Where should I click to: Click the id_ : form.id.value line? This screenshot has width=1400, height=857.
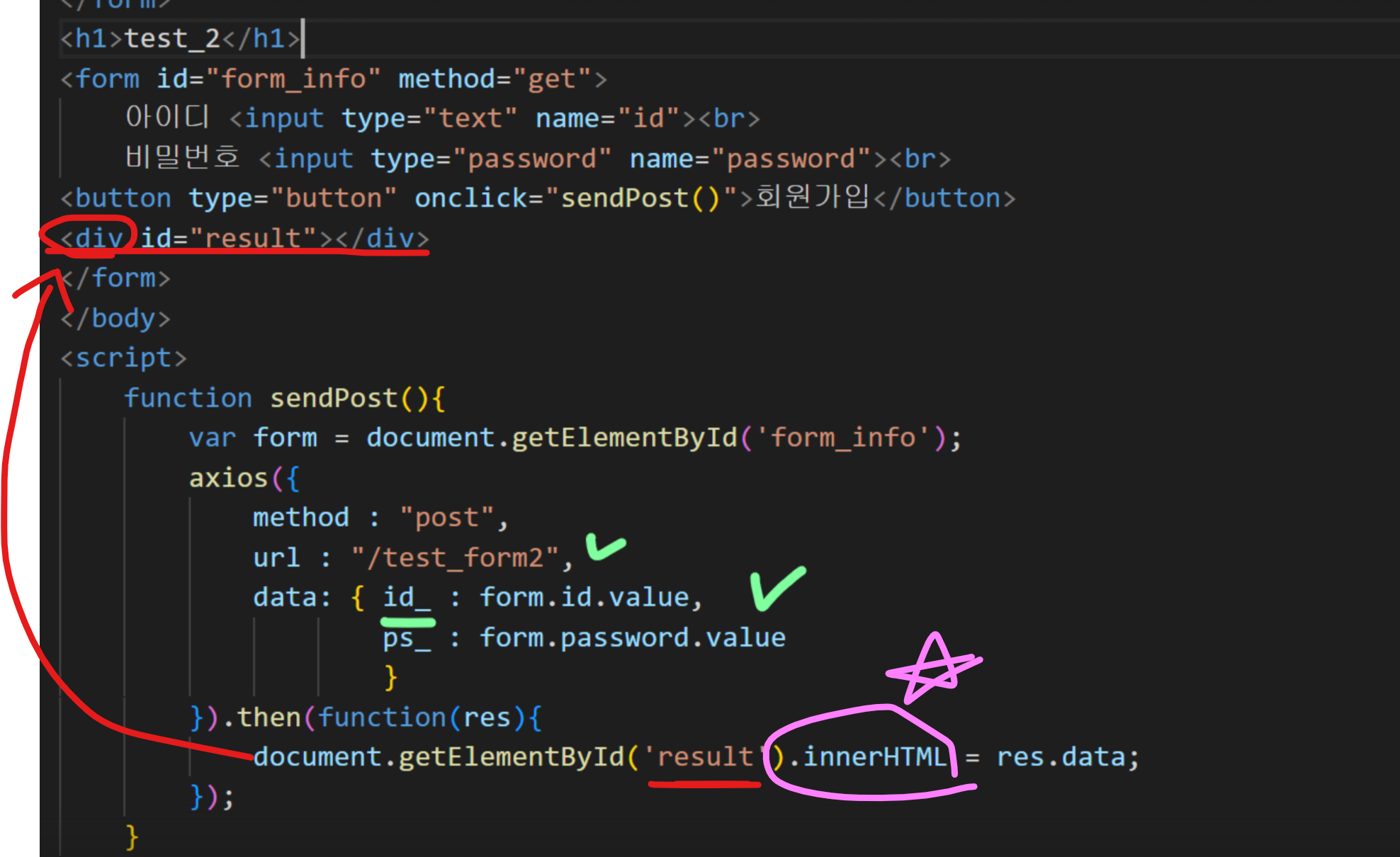coord(478,597)
